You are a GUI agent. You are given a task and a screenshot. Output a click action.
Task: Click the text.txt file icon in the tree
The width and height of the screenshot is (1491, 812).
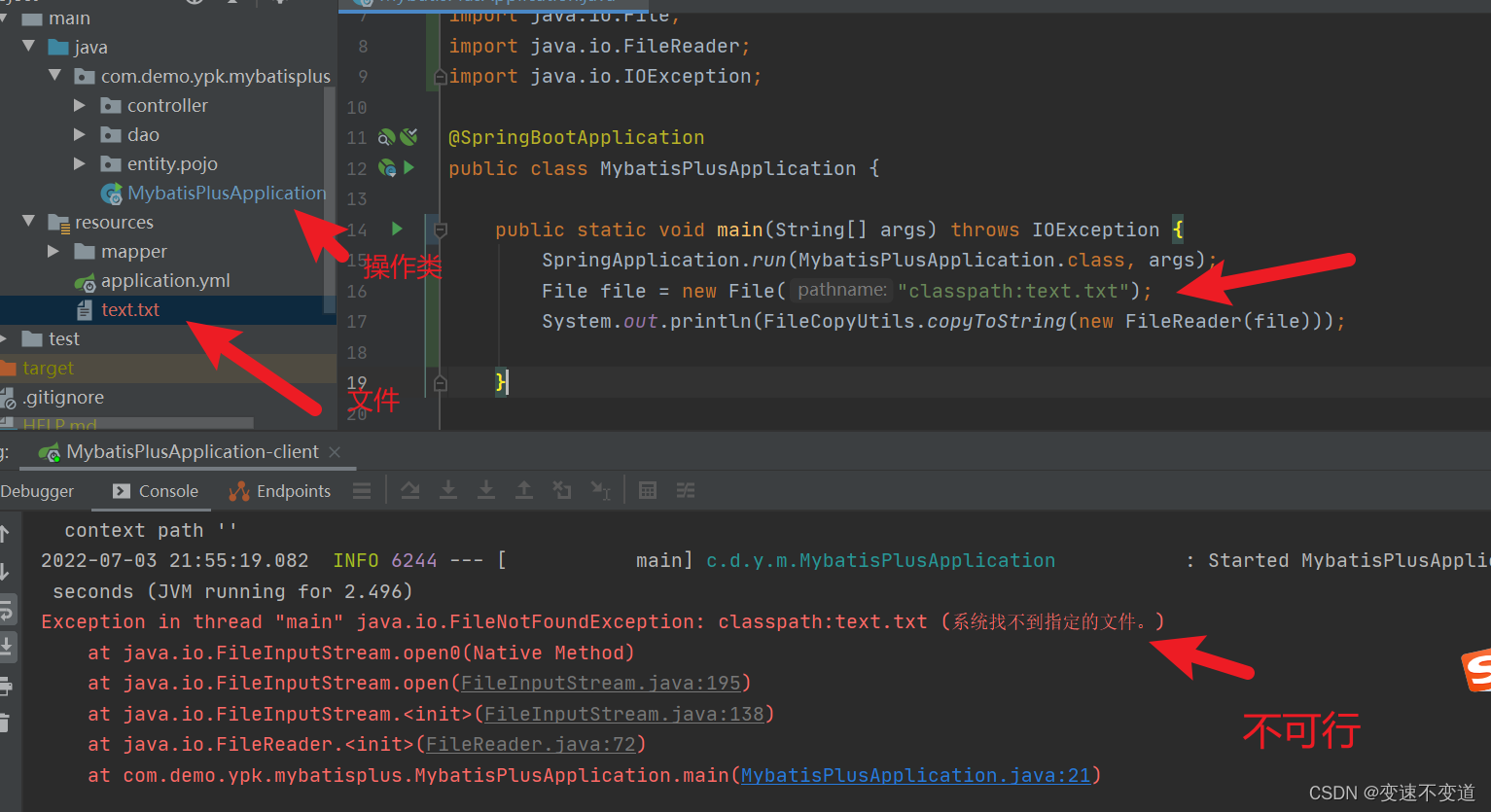click(85, 310)
